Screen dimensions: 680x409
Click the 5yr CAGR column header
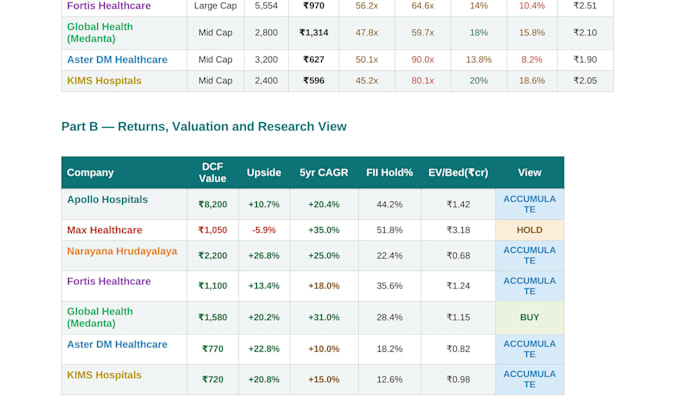pos(324,173)
